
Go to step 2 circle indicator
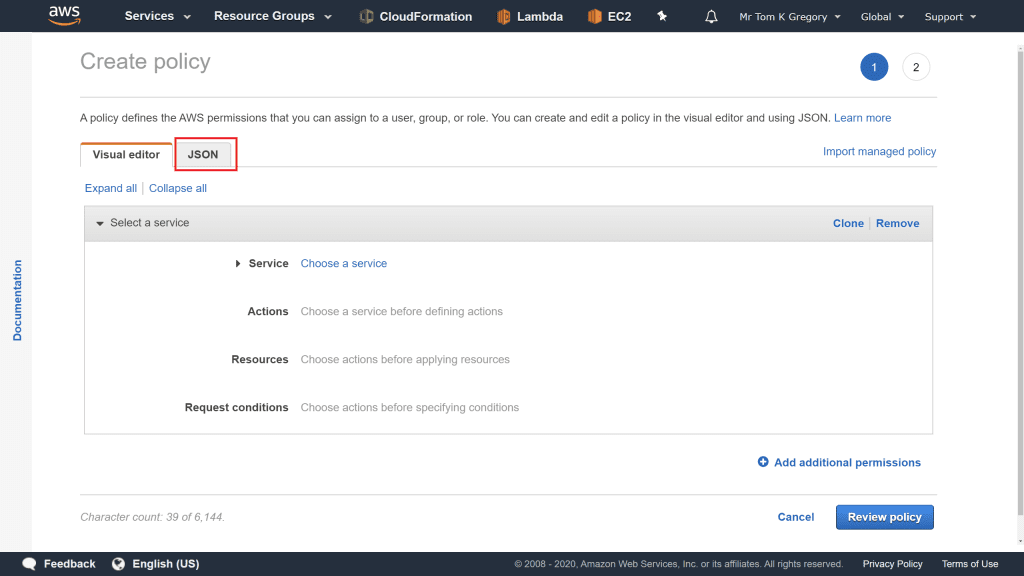pos(915,67)
